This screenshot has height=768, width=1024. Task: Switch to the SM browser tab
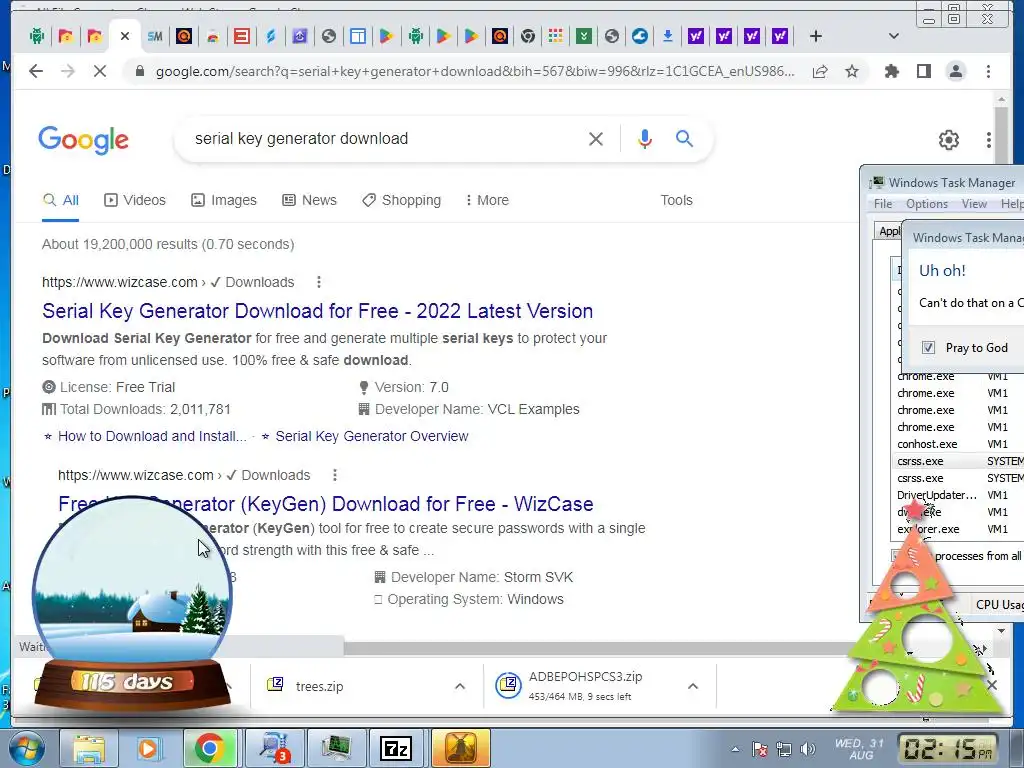coord(155,36)
